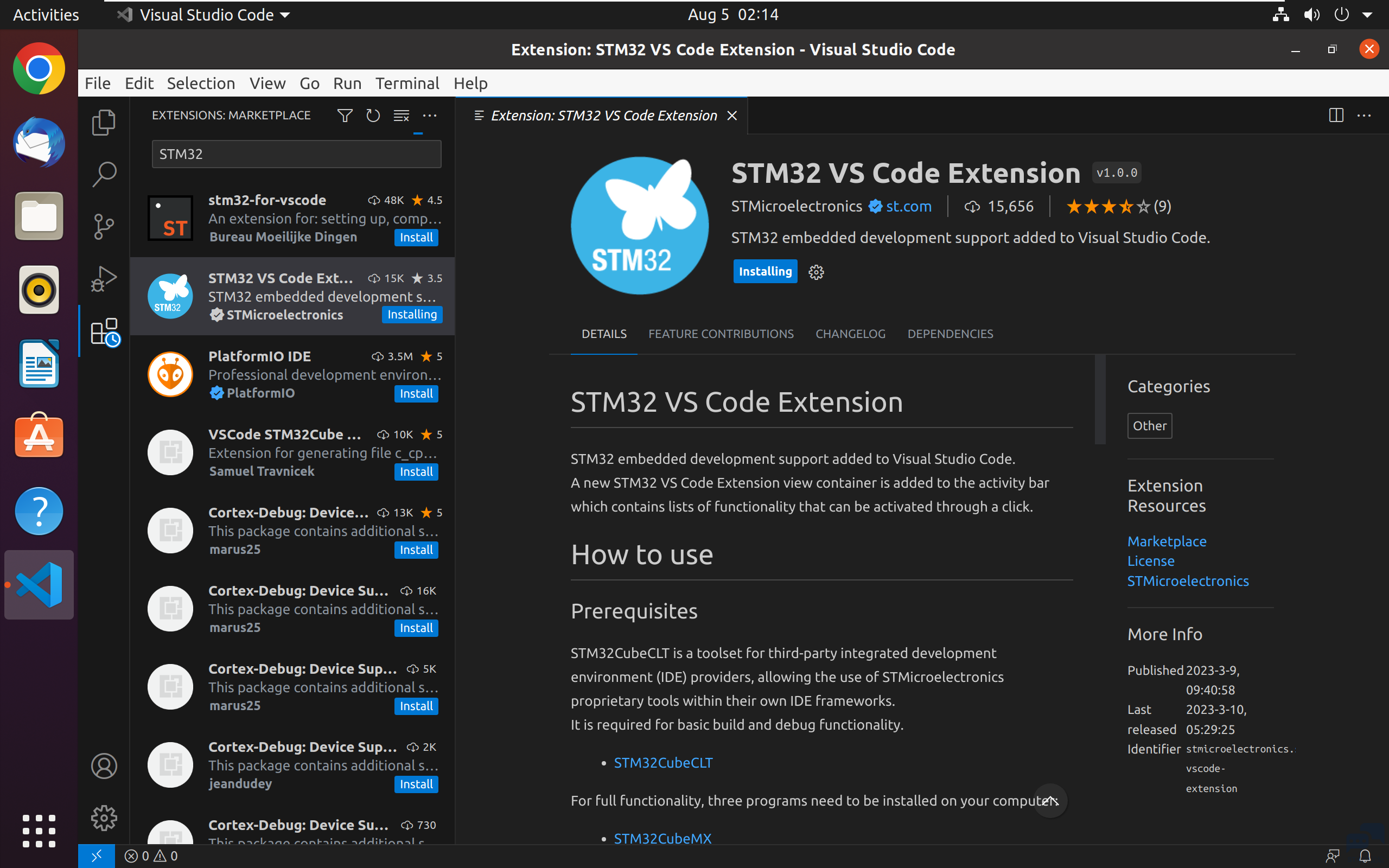Switch to the Dependencies tab
The height and width of the screenshot is (868, 1389).
(950, 334)
